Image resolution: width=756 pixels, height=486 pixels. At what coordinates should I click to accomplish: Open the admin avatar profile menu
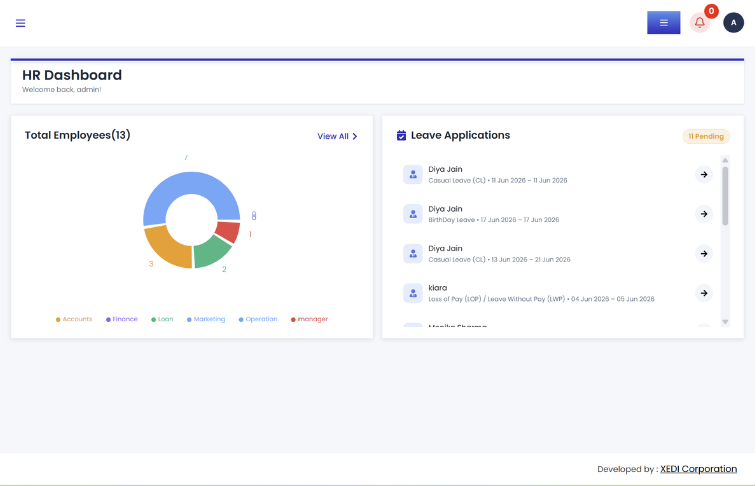pyautogui.click(x=733, y=23)
